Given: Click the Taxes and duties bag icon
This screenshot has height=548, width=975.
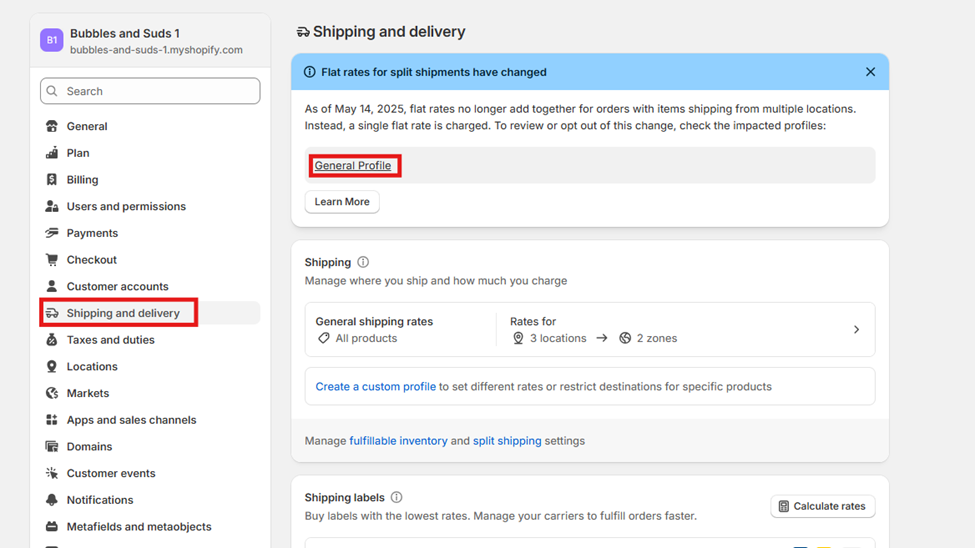Looking at the screenshot, I should click(52, 340).
